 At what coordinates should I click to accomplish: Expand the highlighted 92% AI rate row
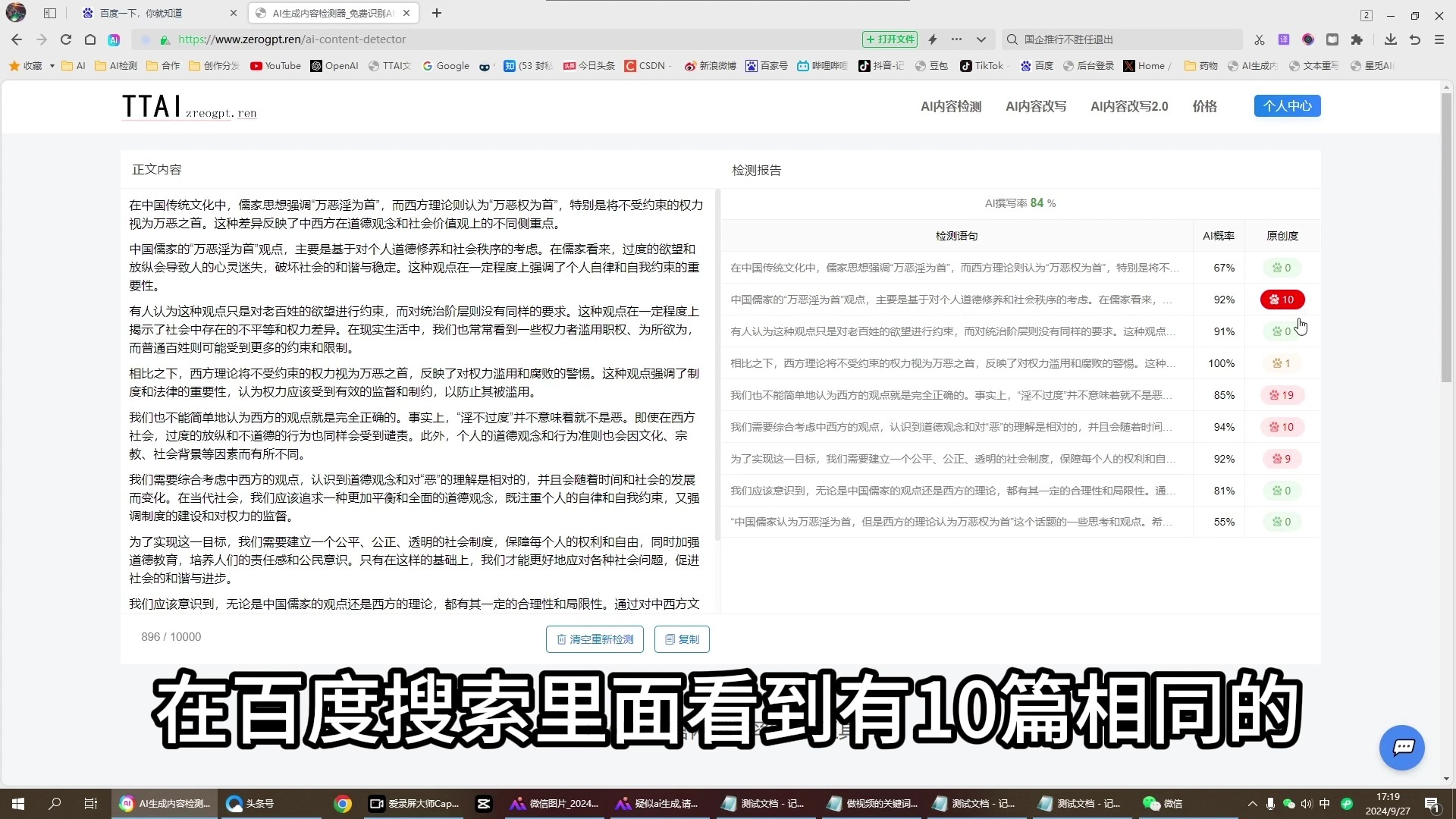click(1020, 299)
